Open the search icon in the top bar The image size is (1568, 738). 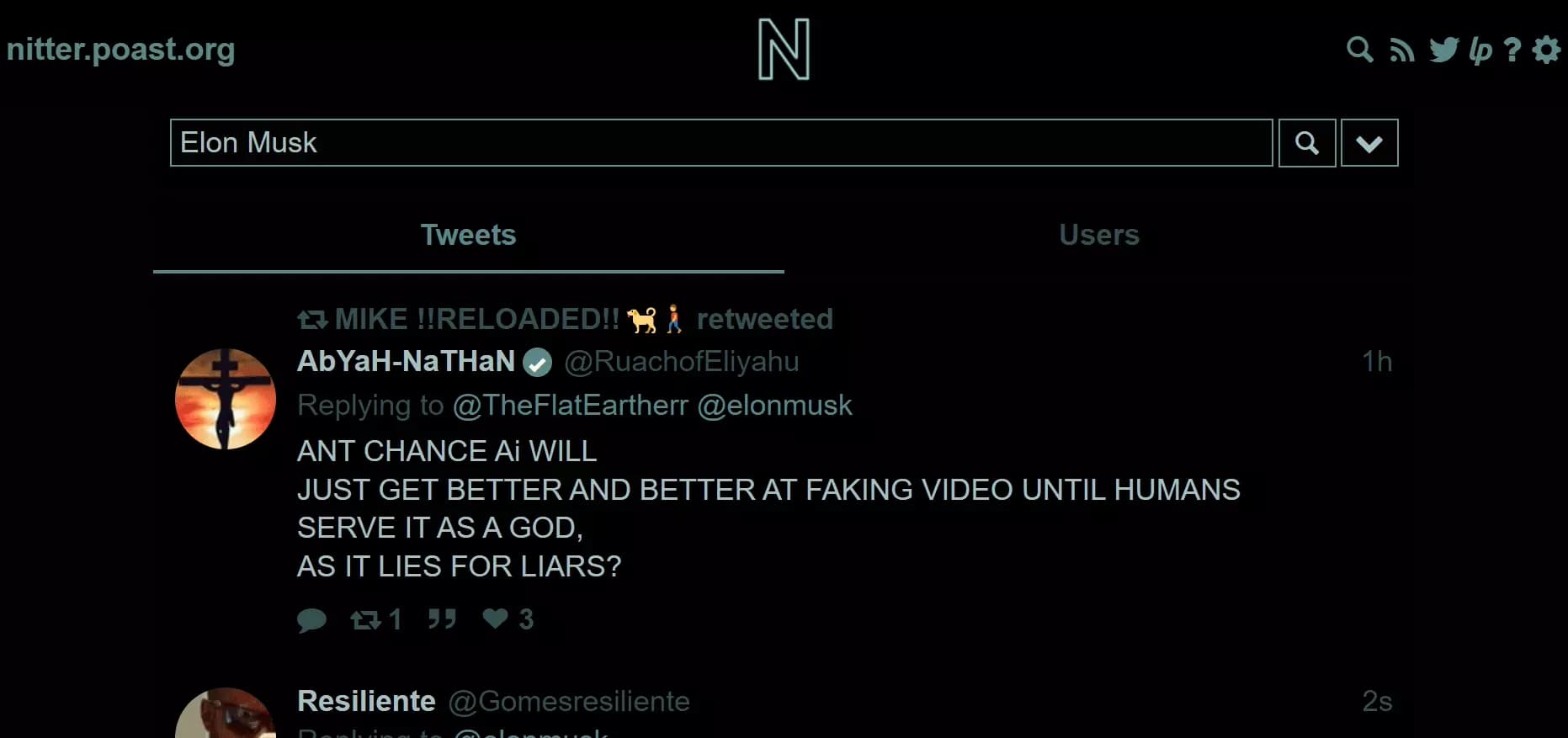pos(1358,50)
